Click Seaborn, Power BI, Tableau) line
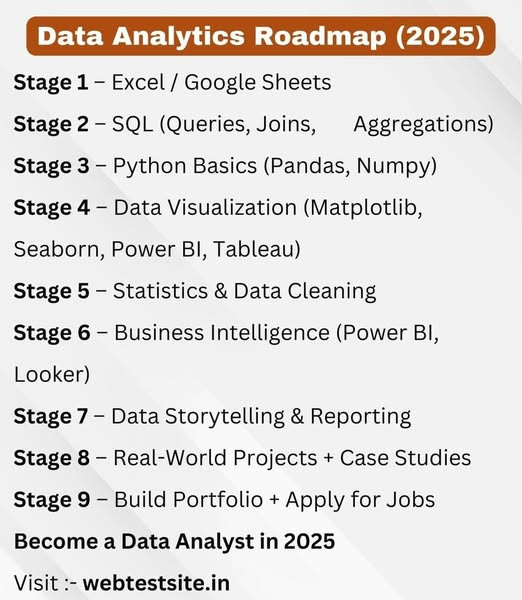This screenshot has height=600, width=522. (157, 249)
